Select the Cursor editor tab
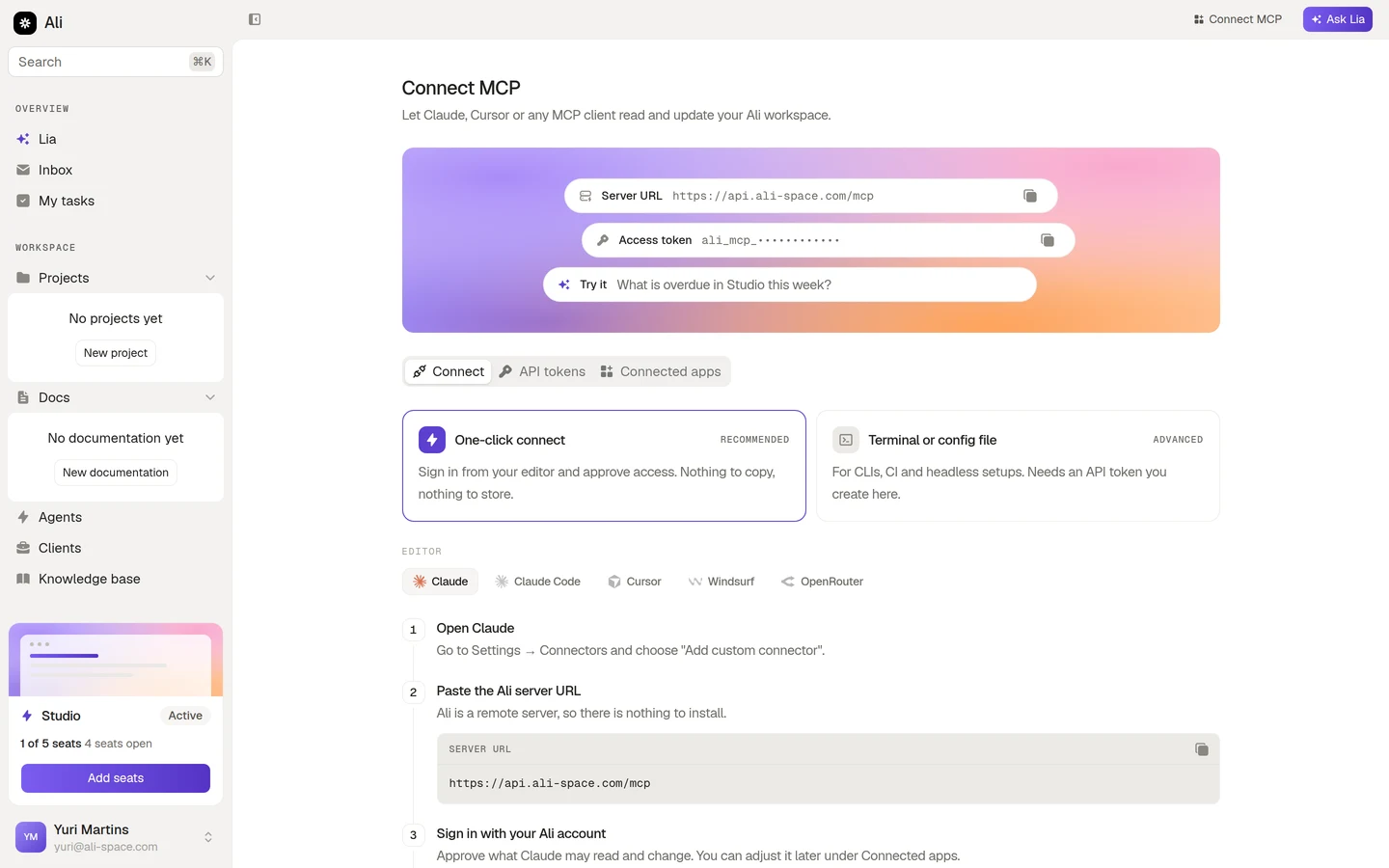The height and width of the screenshot is (868, 1389). pyautogui.click(x=635, y=582)
